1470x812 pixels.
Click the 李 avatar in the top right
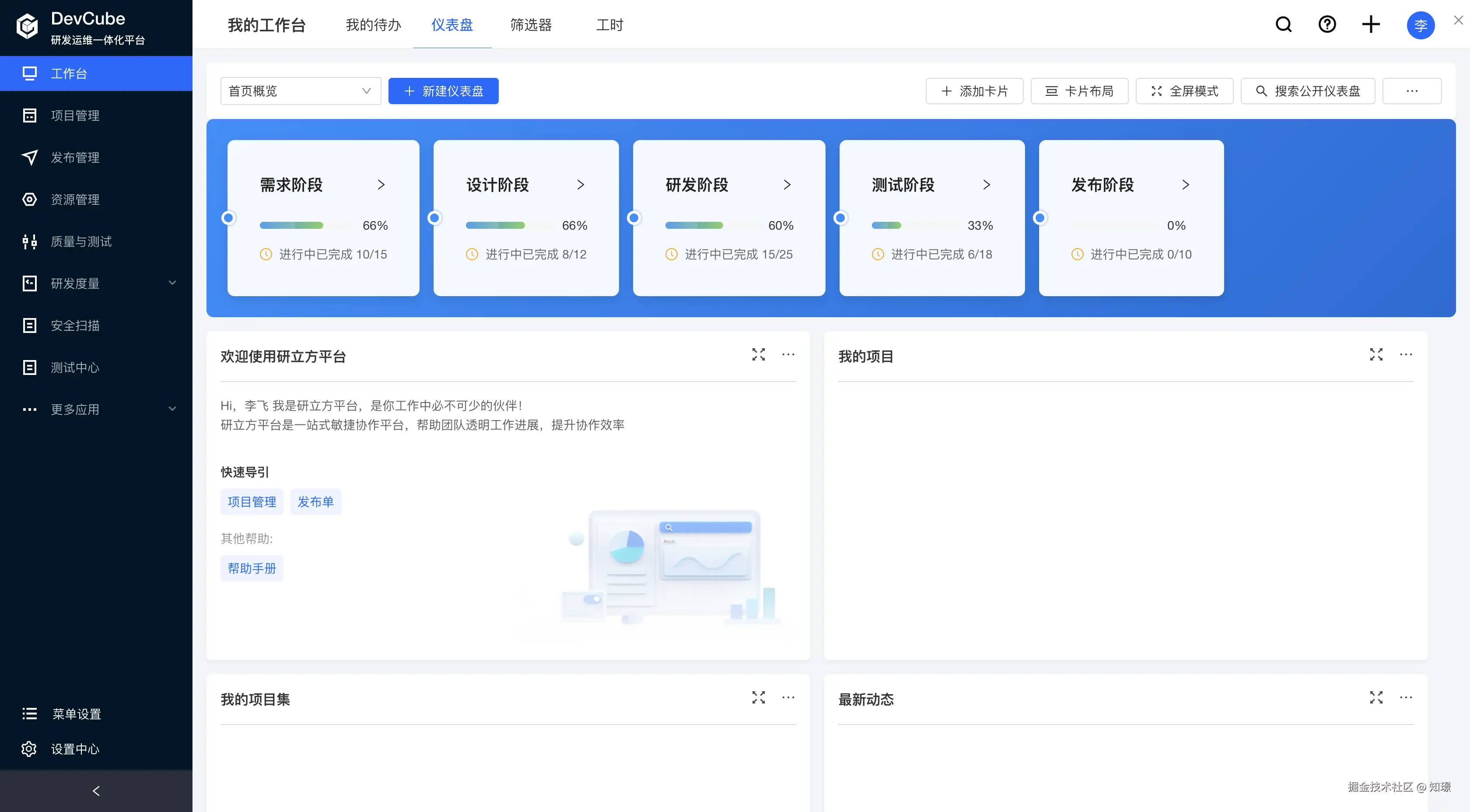tap(1421, 25)
